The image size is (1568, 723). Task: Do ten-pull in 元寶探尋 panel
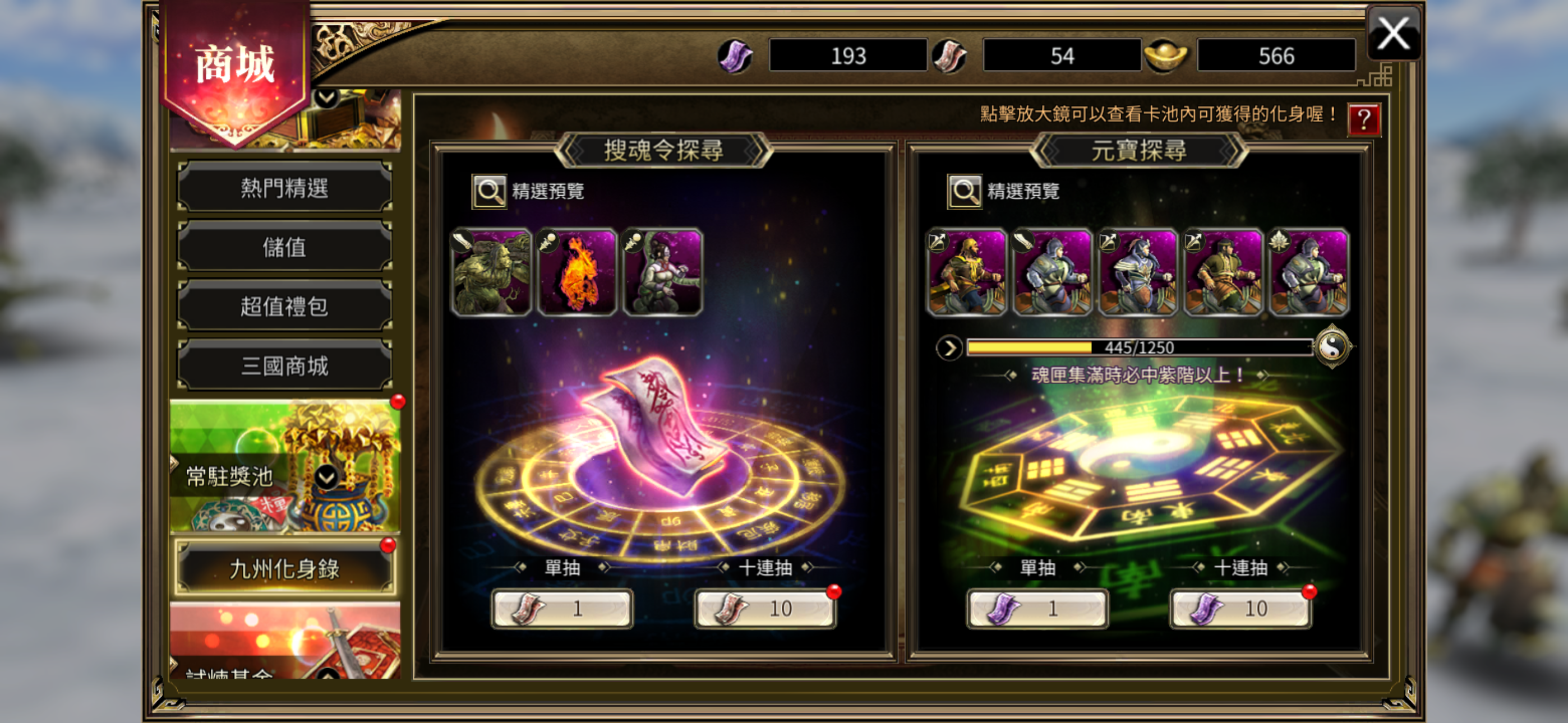(x=1240, y=608)
